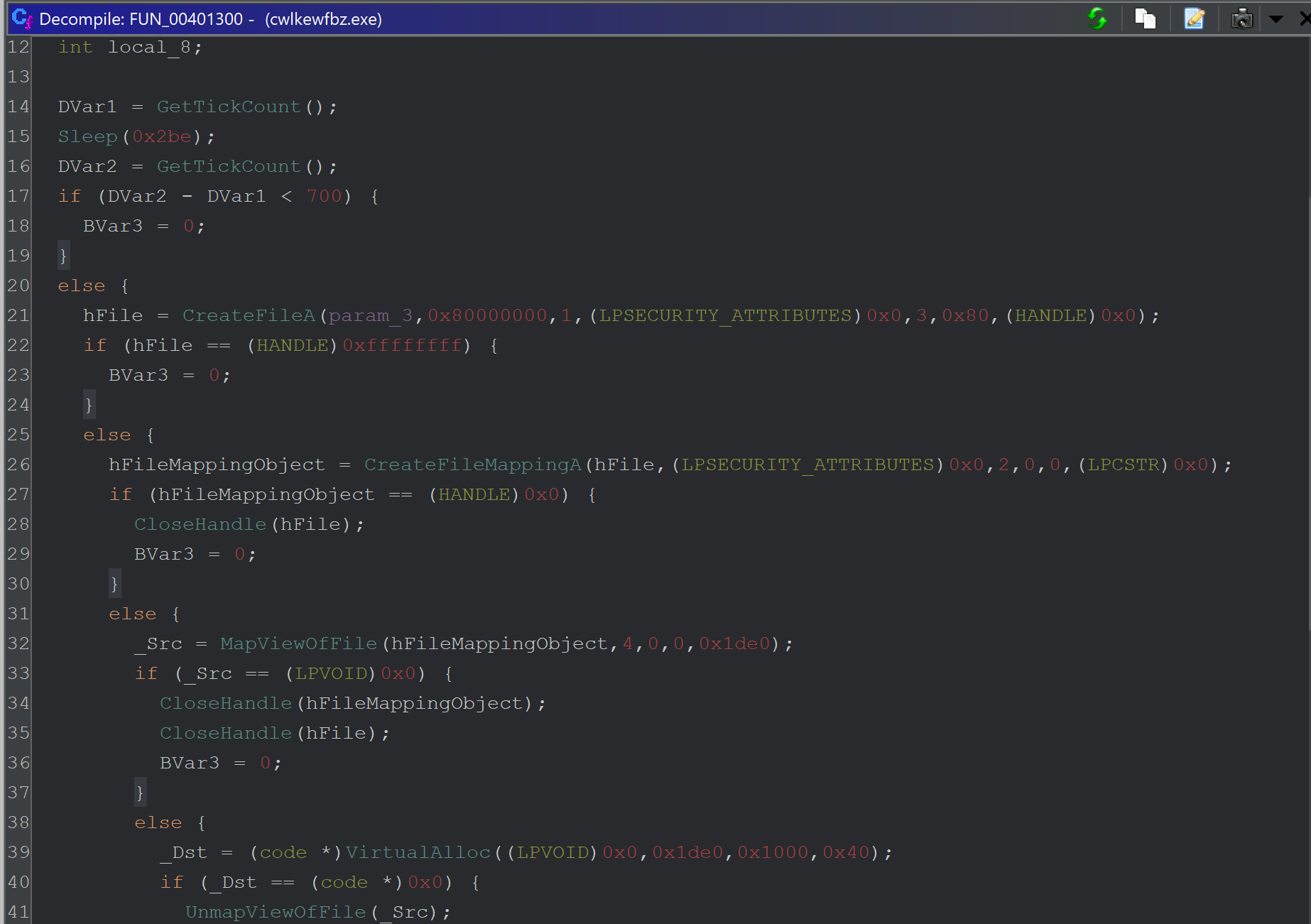Screen dimensions: 1311x924
Task: Click LPSECURITY_ATTRIBUTES cast on line 26
Action: point(807,464)
